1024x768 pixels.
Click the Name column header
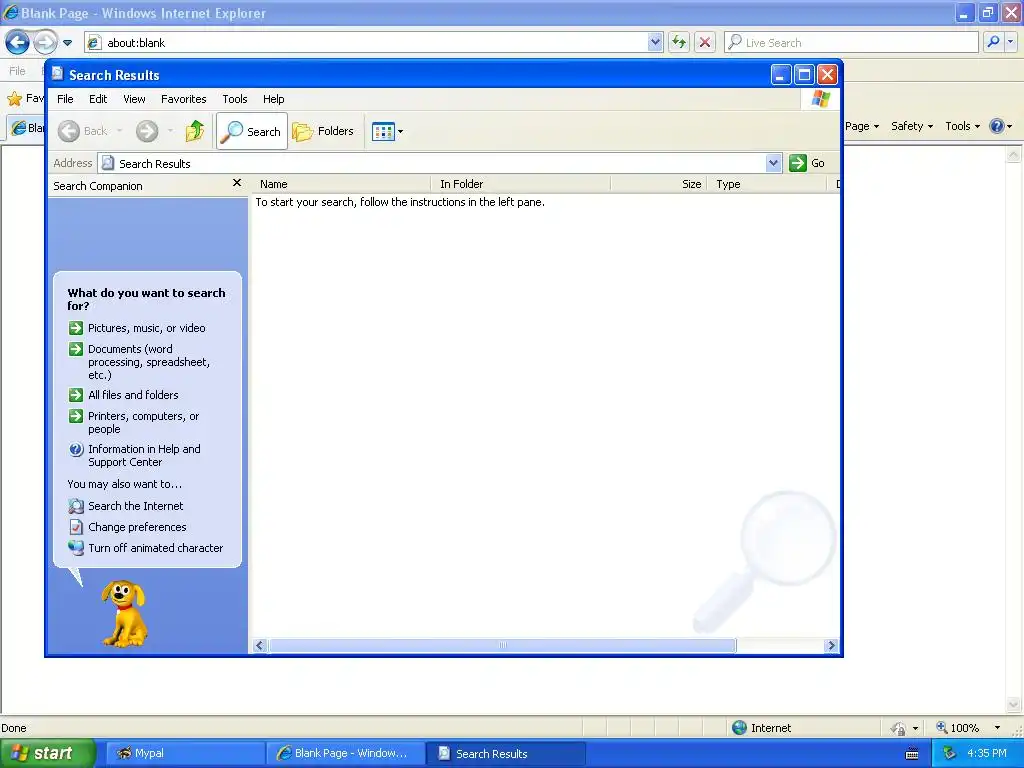click(x=342, y=184)
